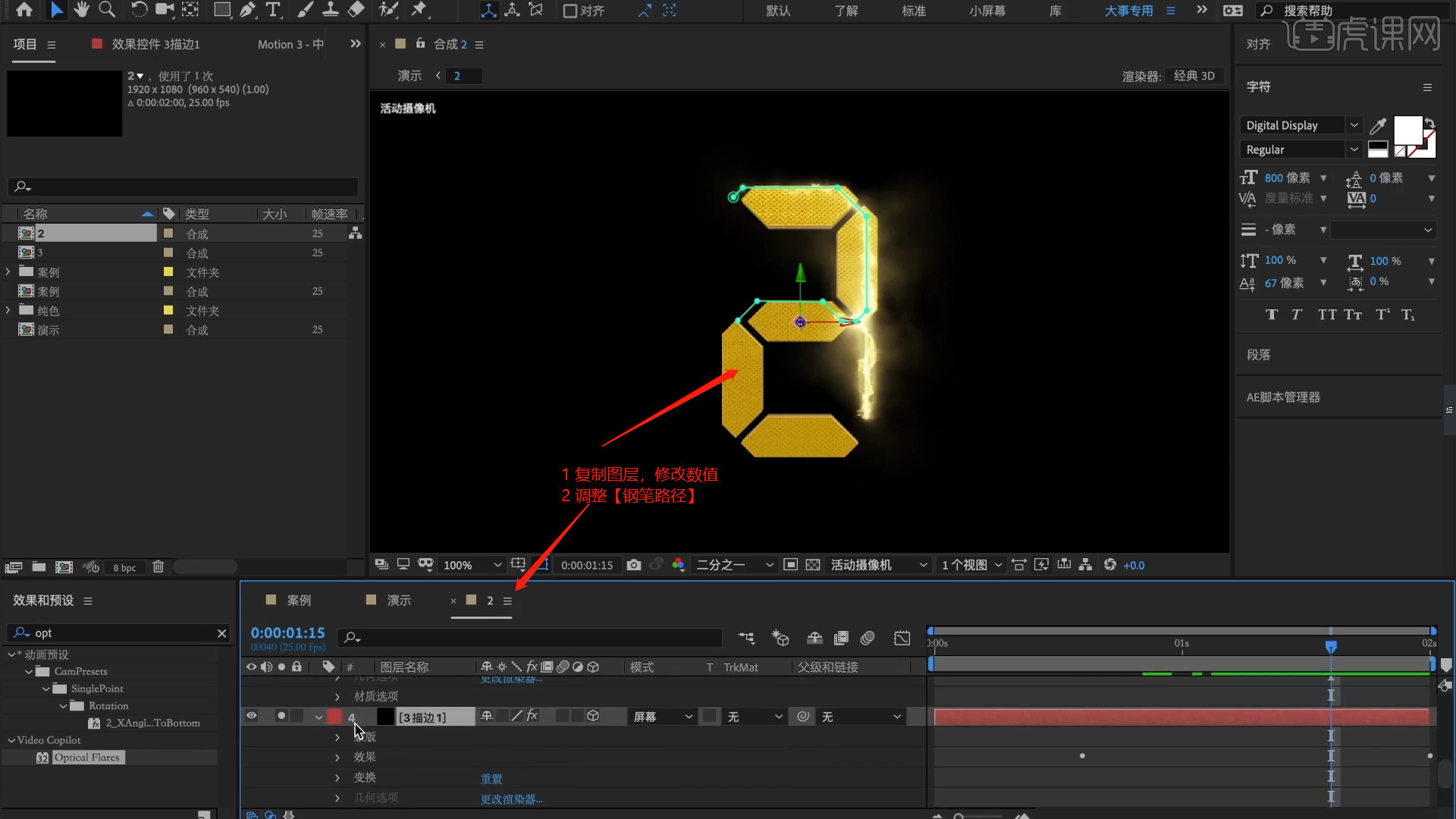This screenshot has height=819, width=1456.
Task: Click the 8 bpc color depth button
Action: point(124,567)
